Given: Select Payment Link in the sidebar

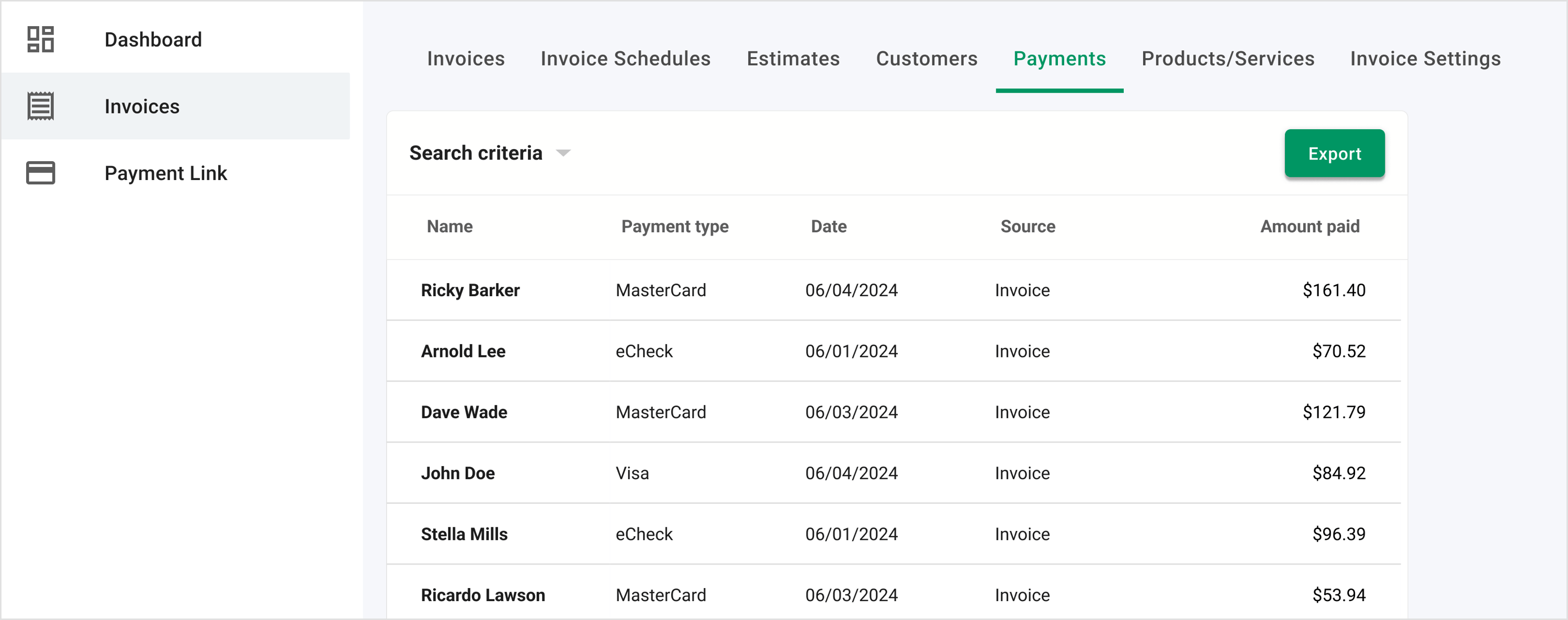Looking at the screenshot, I should pos(165,173).
